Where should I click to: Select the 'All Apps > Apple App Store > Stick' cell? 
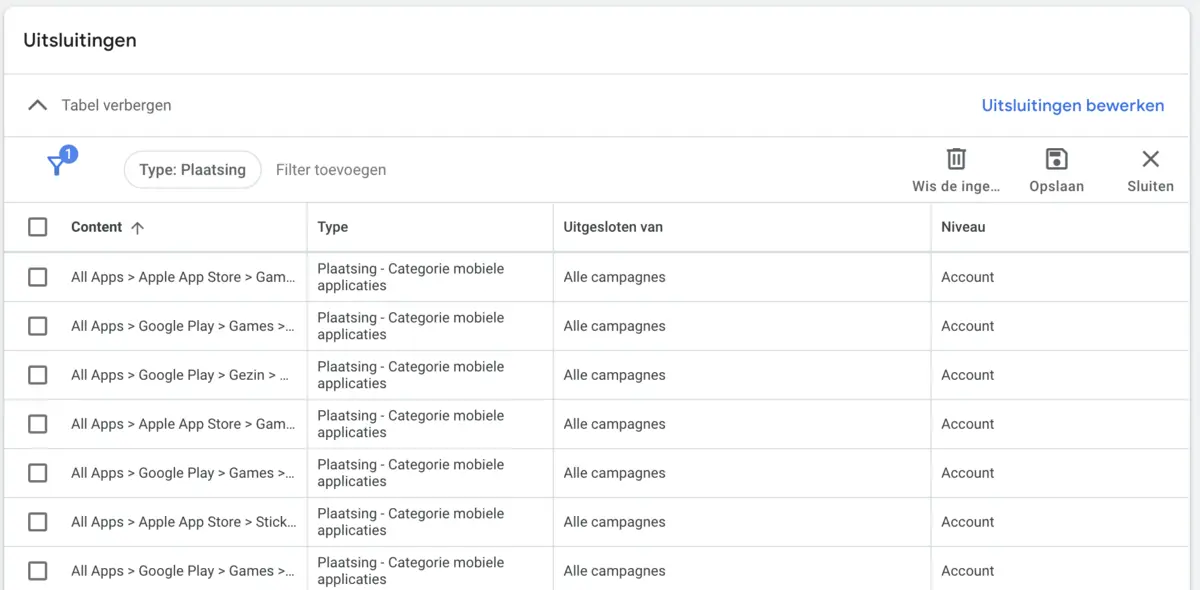tap(184, 522)
